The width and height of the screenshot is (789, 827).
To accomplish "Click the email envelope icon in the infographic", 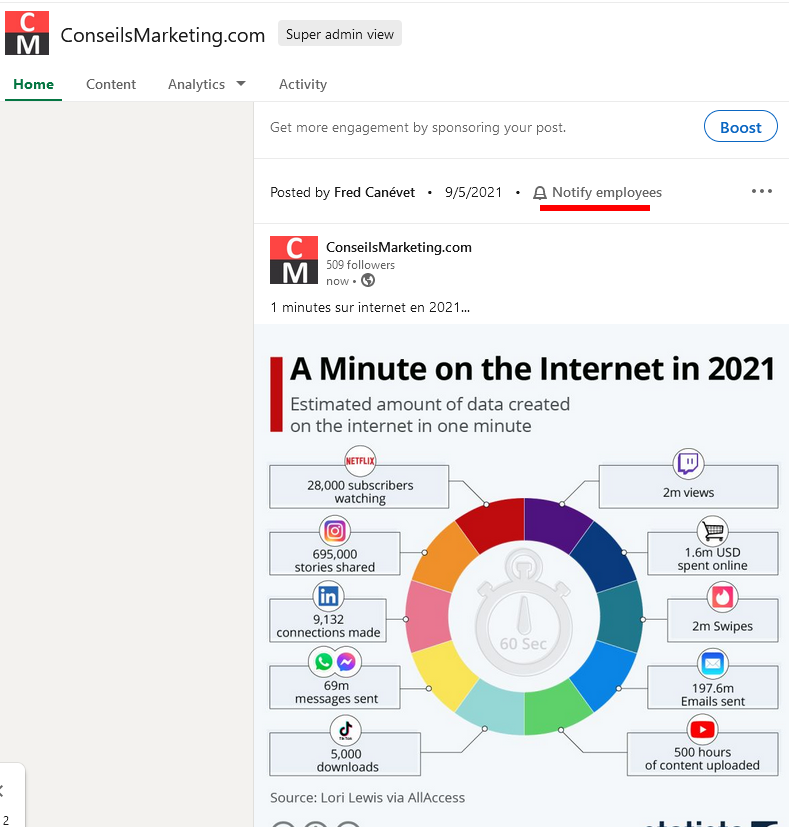I will [713, 663].
